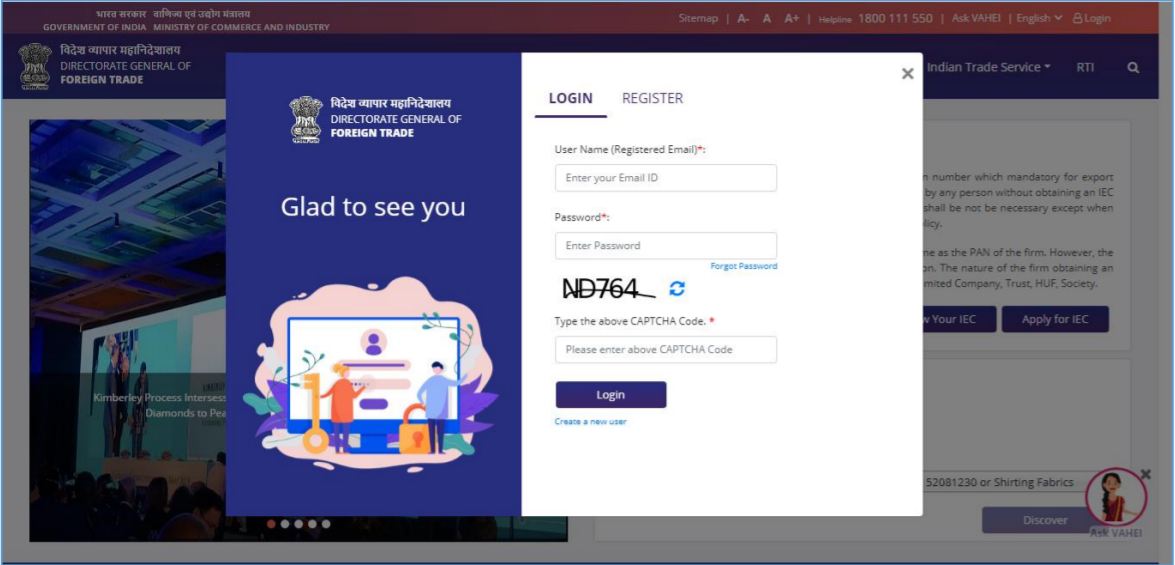The height and width of the screenshot is (565, 1175).
Task: Refresh the CAPTCHA code image
Action: 677,288
